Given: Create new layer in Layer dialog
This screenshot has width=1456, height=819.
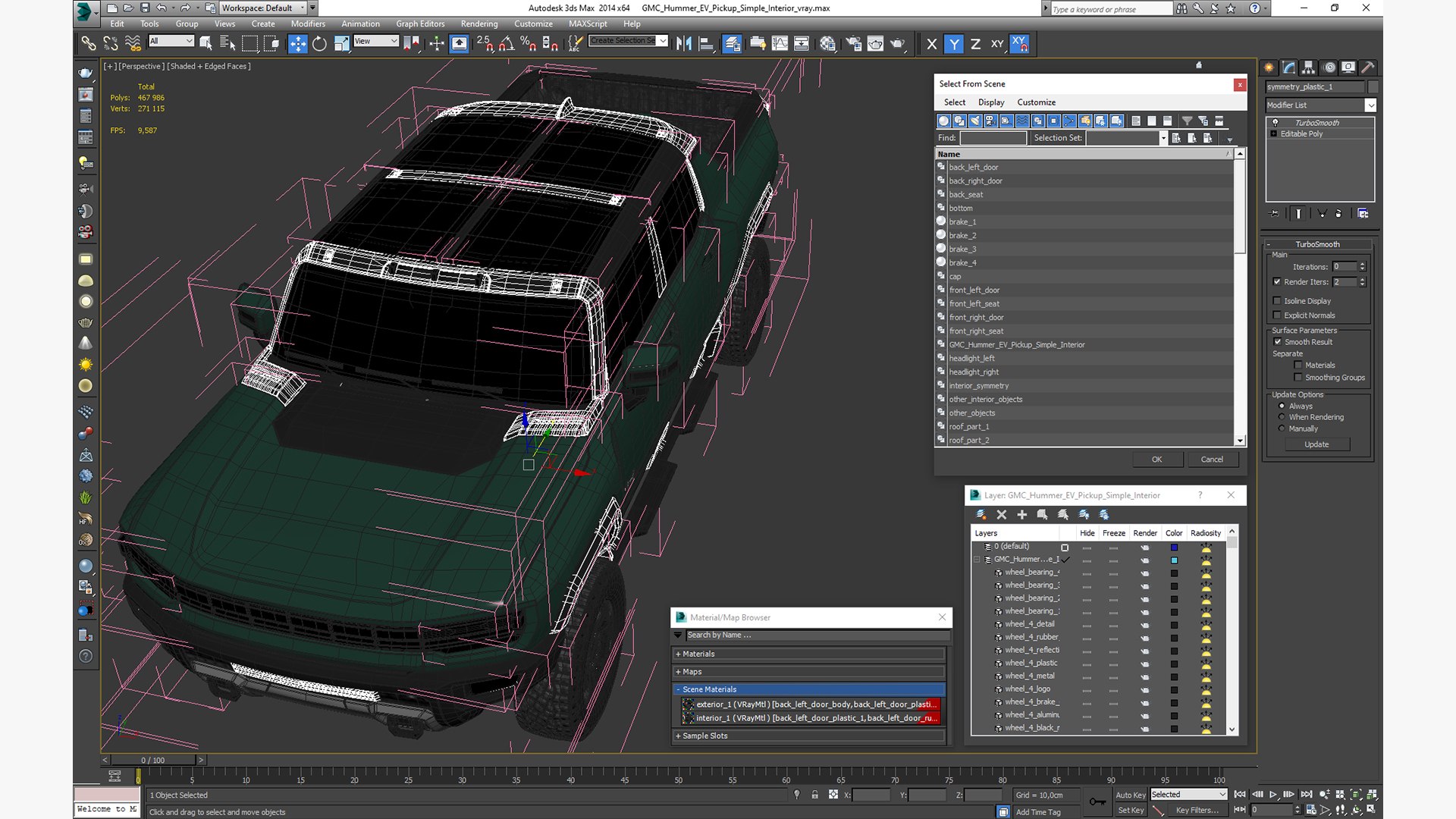Looking at the screenshot, I should tap(981, 514).
